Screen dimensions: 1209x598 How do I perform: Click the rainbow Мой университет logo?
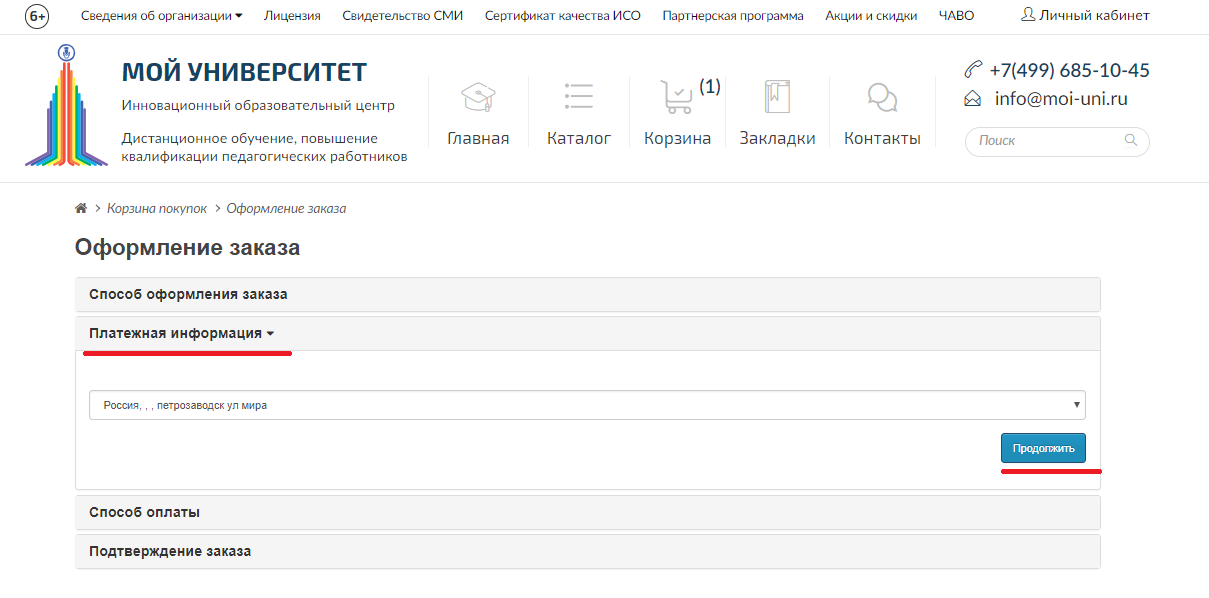pos(66,107)
